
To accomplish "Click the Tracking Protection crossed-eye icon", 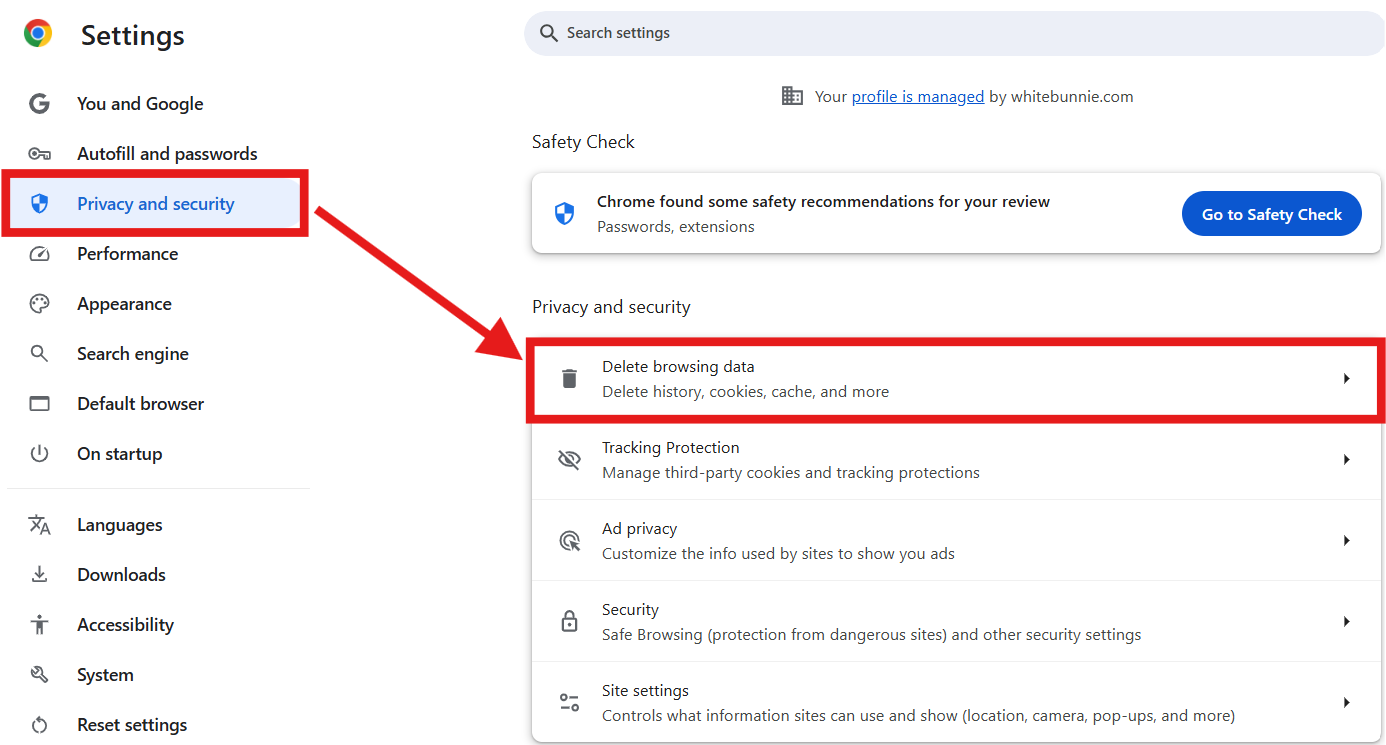I will (569, 460).
